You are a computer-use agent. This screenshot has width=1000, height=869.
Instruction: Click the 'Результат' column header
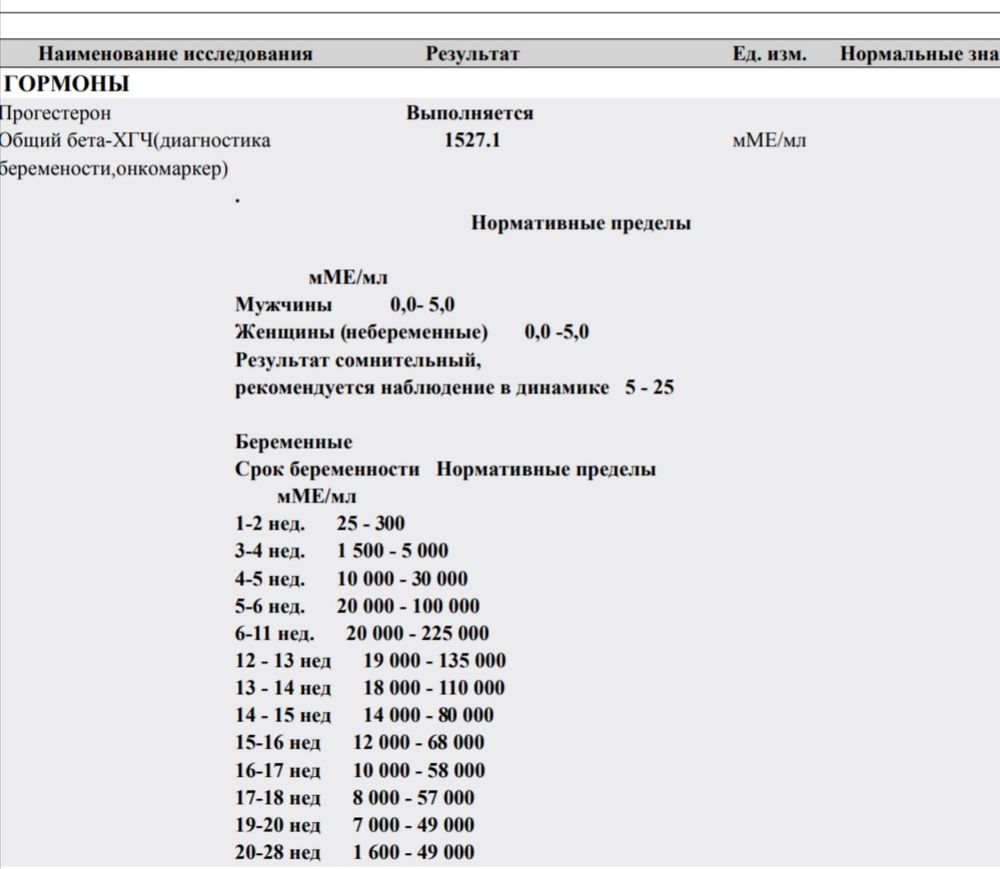click(472, 54)
